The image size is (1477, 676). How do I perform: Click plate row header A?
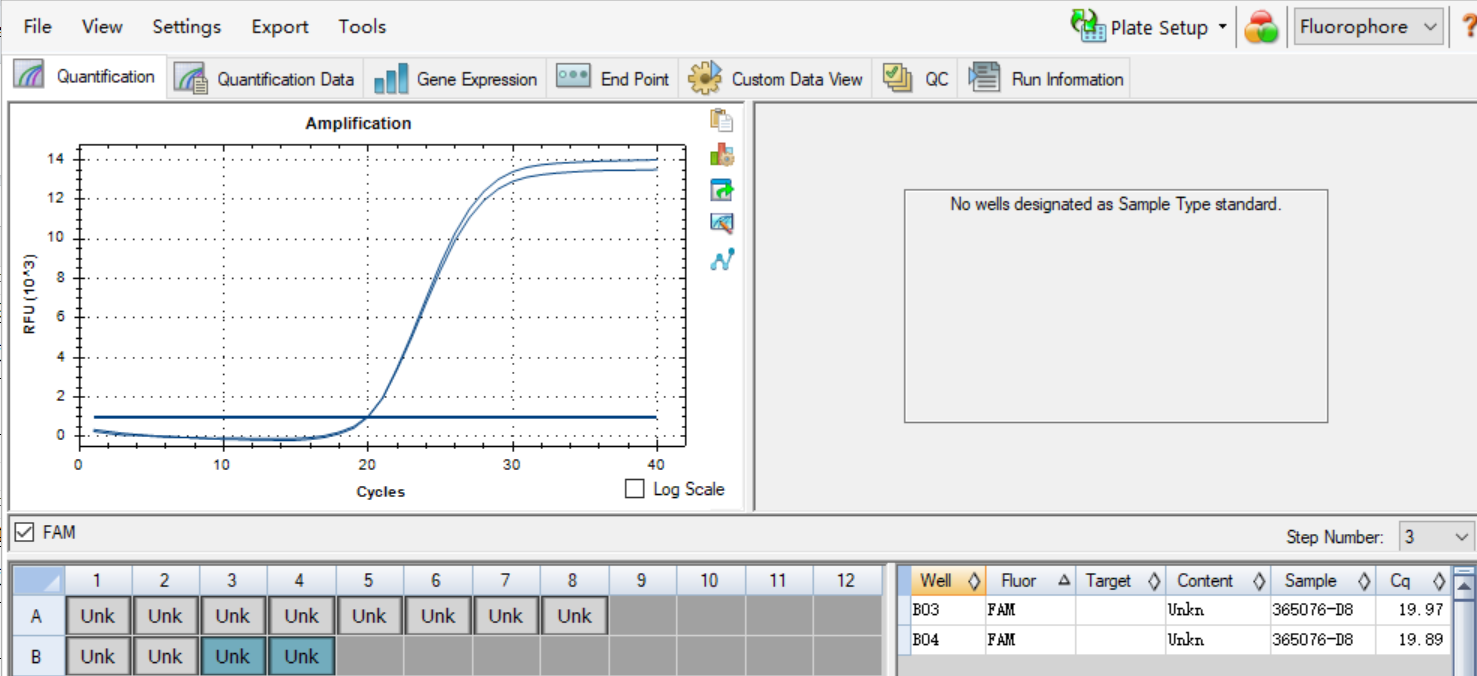click(x=37, y=616)
